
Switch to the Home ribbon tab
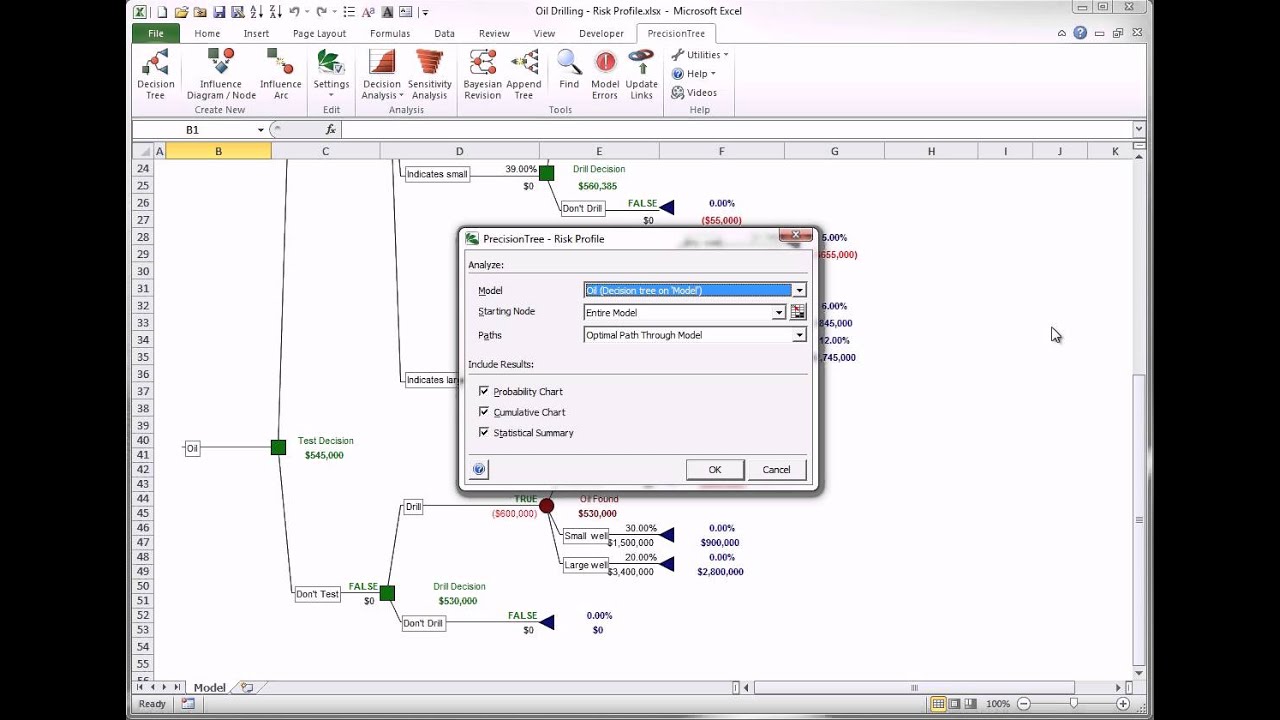coord(207,33)
